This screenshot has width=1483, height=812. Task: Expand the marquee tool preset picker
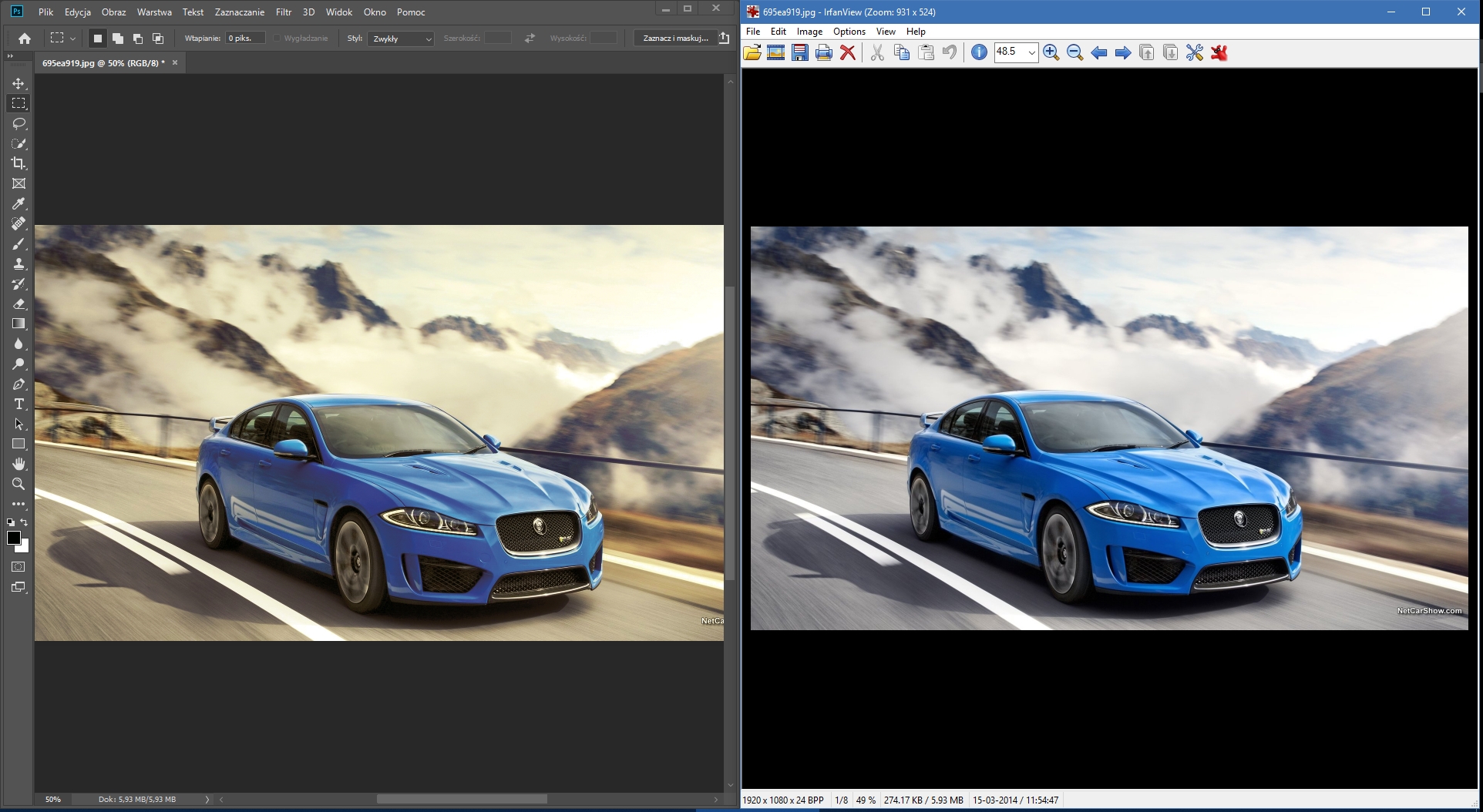click(x=73, y=39)
